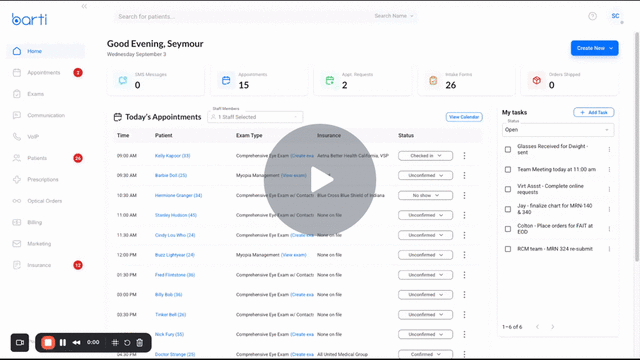The width and height of the screenshot is (640, 360).
Task: Delete the recording with trash icon
Action: click(x=140, y=342)
